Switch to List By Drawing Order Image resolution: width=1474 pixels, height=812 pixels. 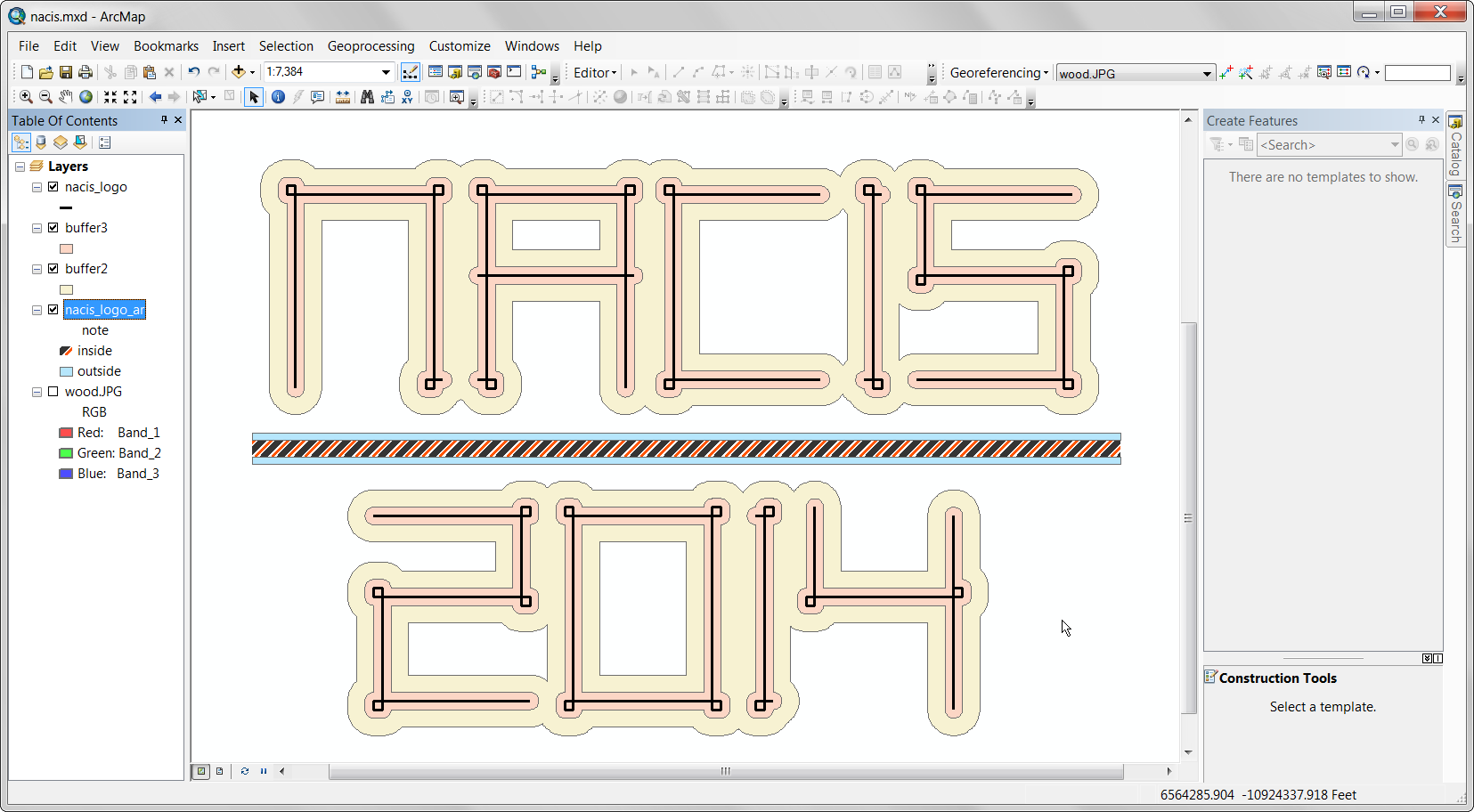click(21, 142)
